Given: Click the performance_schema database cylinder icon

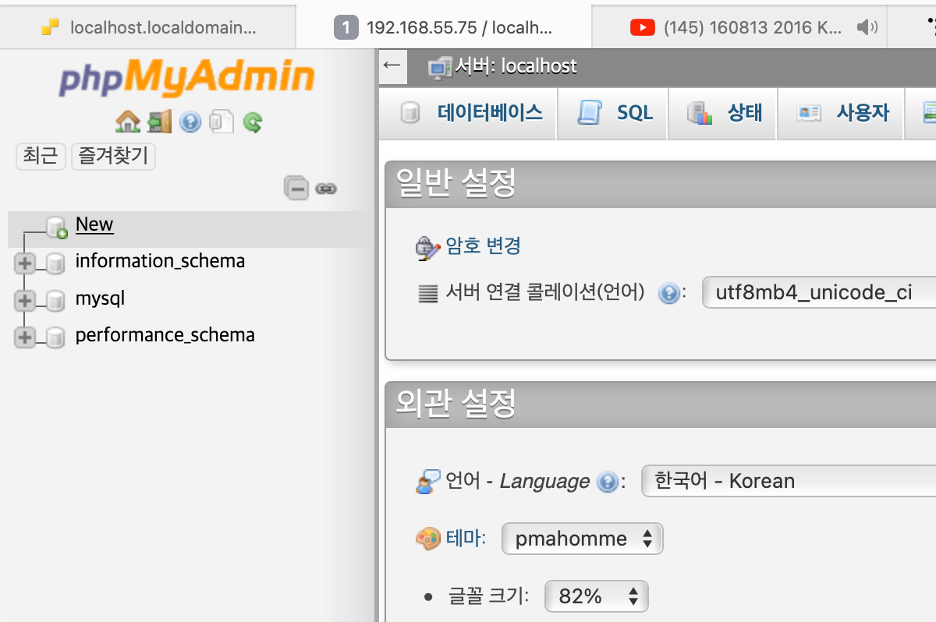Looking at the screenshot, I should [x=56, y=337].
